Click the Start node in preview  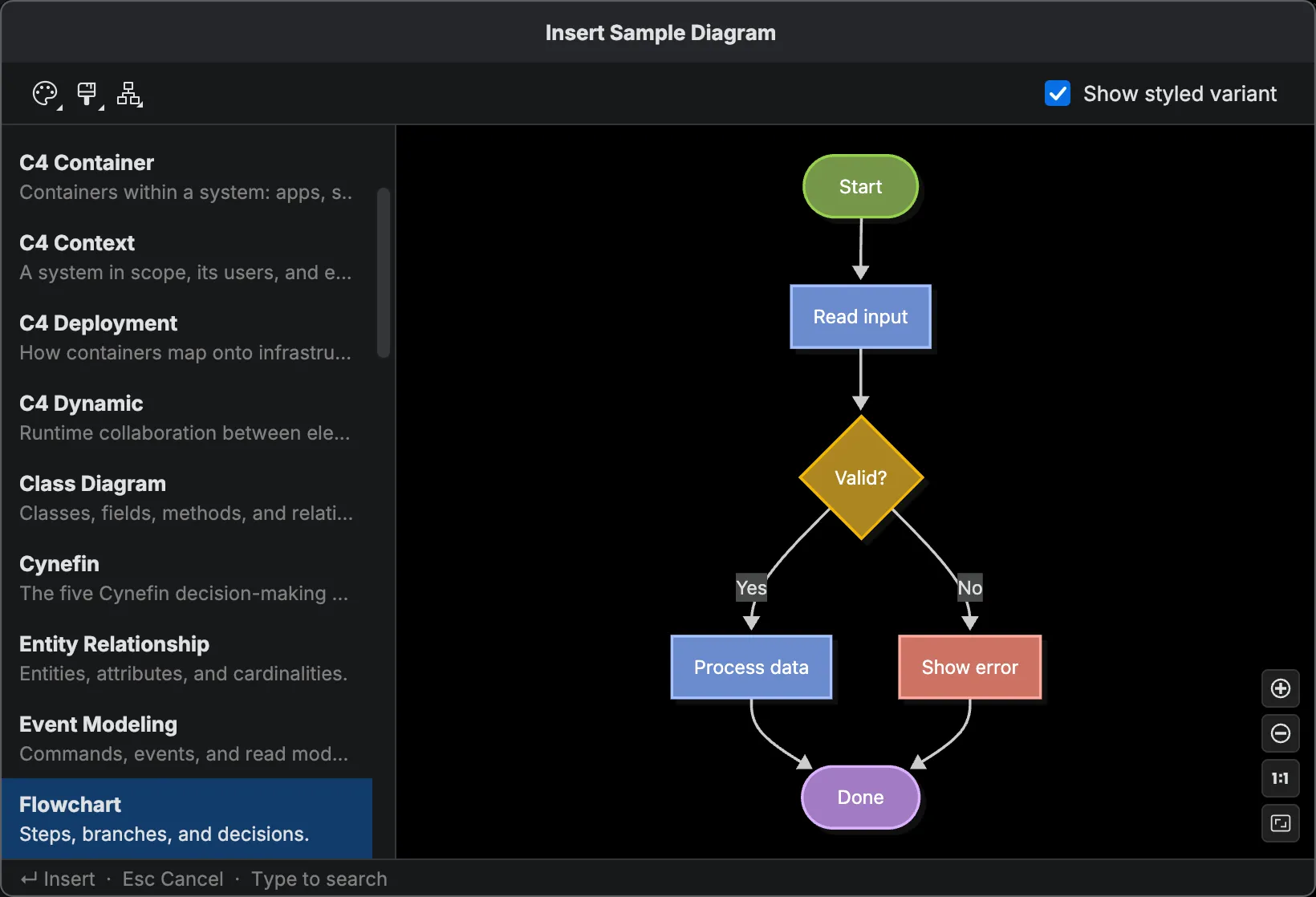coord(860,186)
